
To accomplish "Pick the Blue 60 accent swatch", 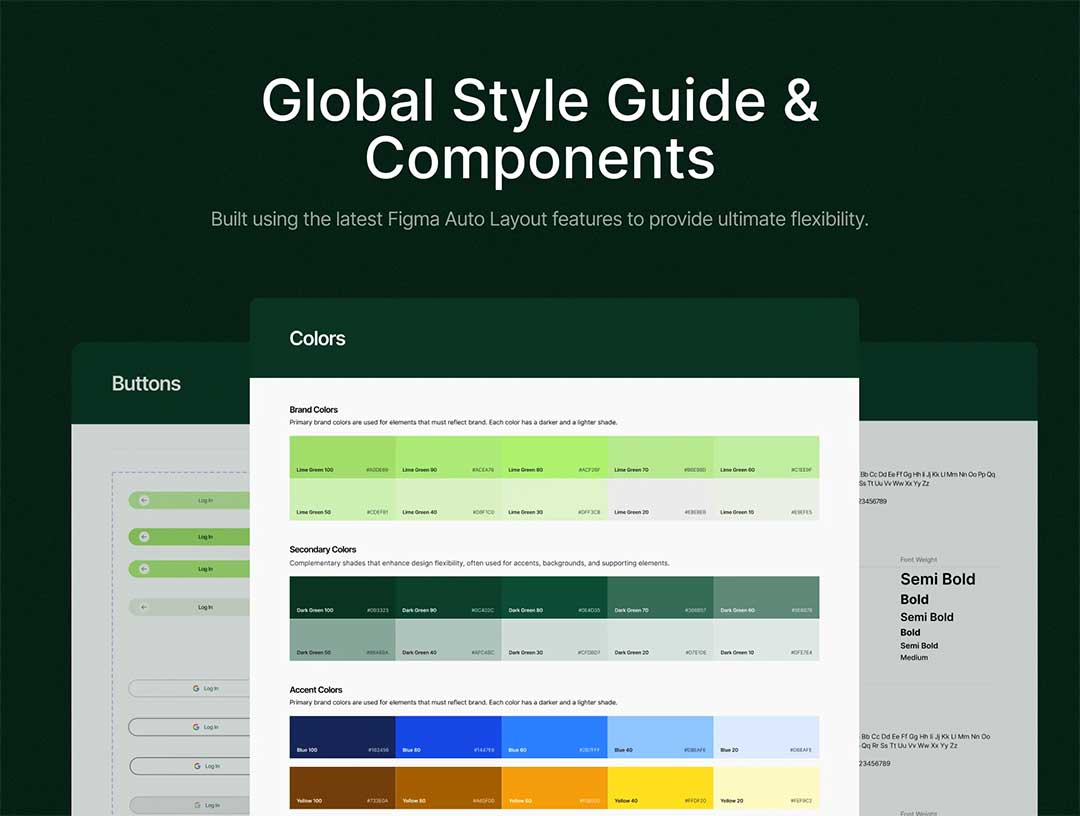I will pyautogui.click(x=554, y=737).
